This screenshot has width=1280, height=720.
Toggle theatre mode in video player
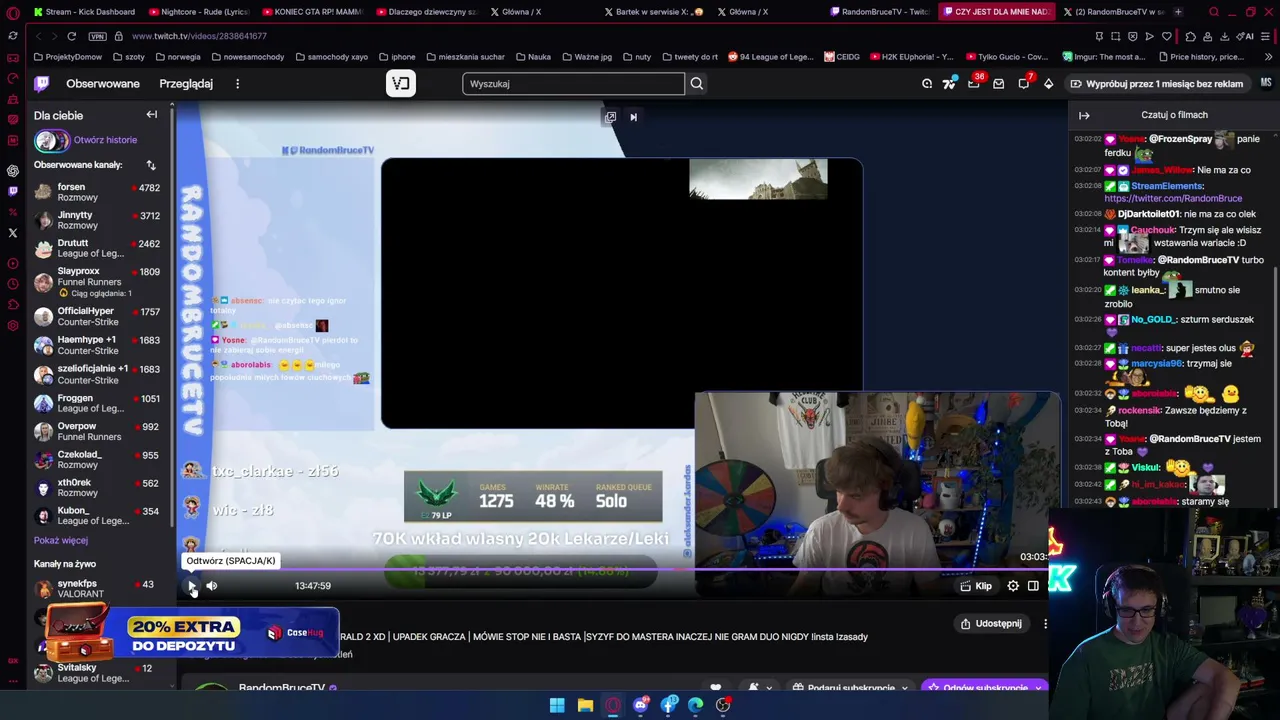point(1033,586)
